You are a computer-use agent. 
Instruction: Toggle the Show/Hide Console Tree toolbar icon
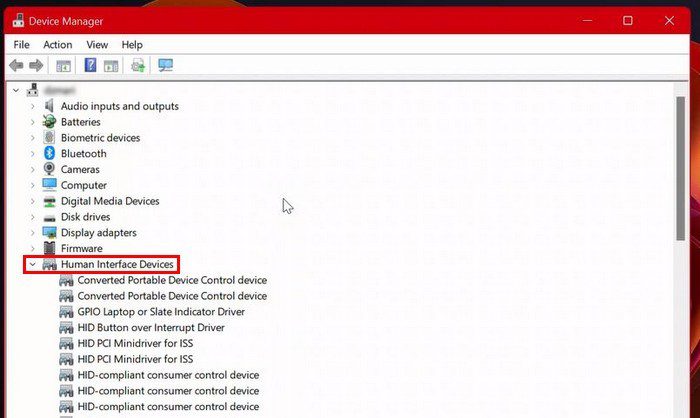tap(63, 66)
